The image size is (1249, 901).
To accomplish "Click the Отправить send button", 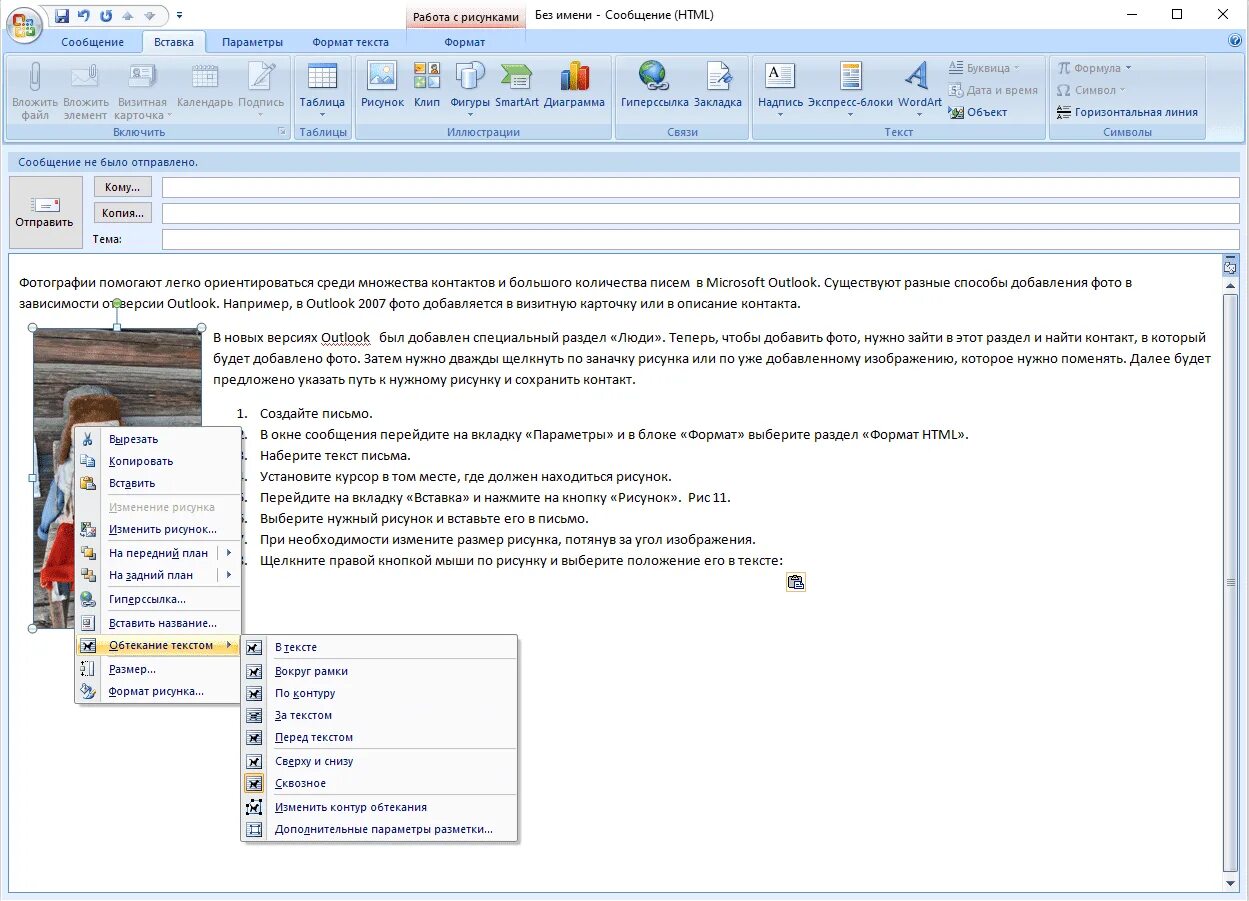I will [45, 212].
